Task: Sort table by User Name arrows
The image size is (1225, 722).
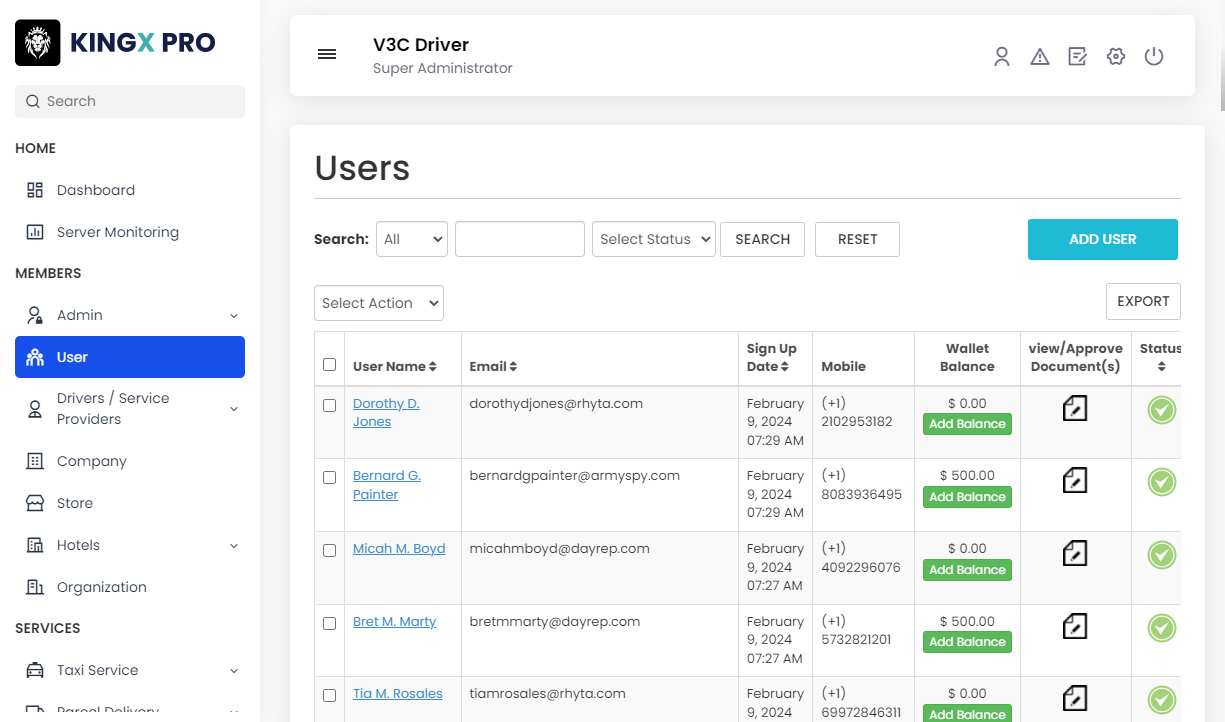Action: [x=433, y=367]
